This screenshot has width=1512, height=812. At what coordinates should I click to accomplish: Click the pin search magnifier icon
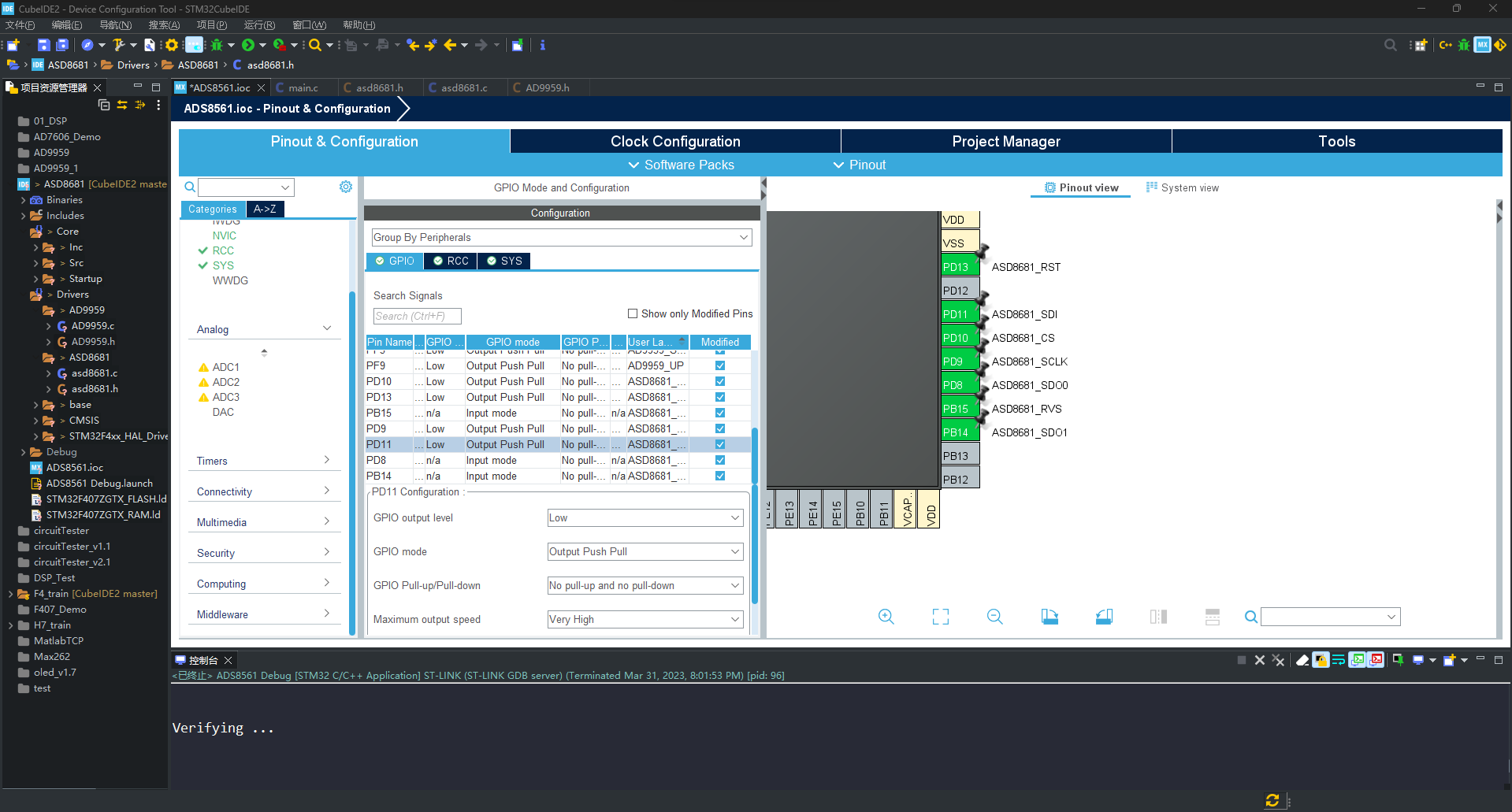click(1250, 617)
